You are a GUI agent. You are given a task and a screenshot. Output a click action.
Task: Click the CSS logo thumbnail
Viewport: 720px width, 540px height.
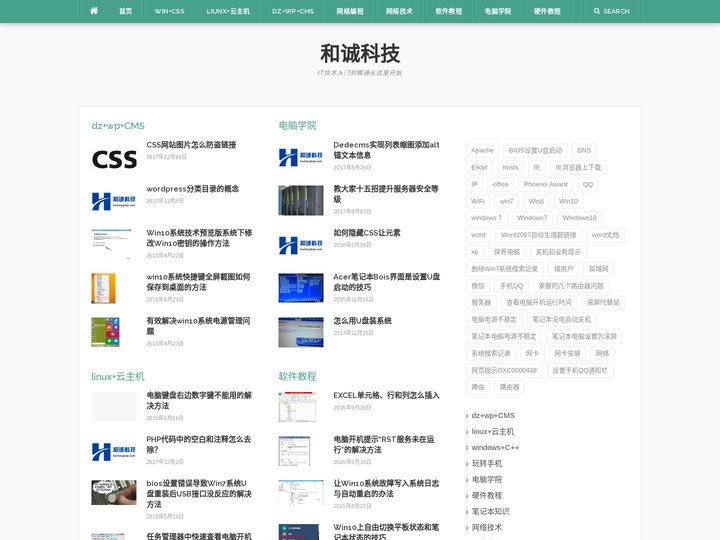[x=114, y=159]
